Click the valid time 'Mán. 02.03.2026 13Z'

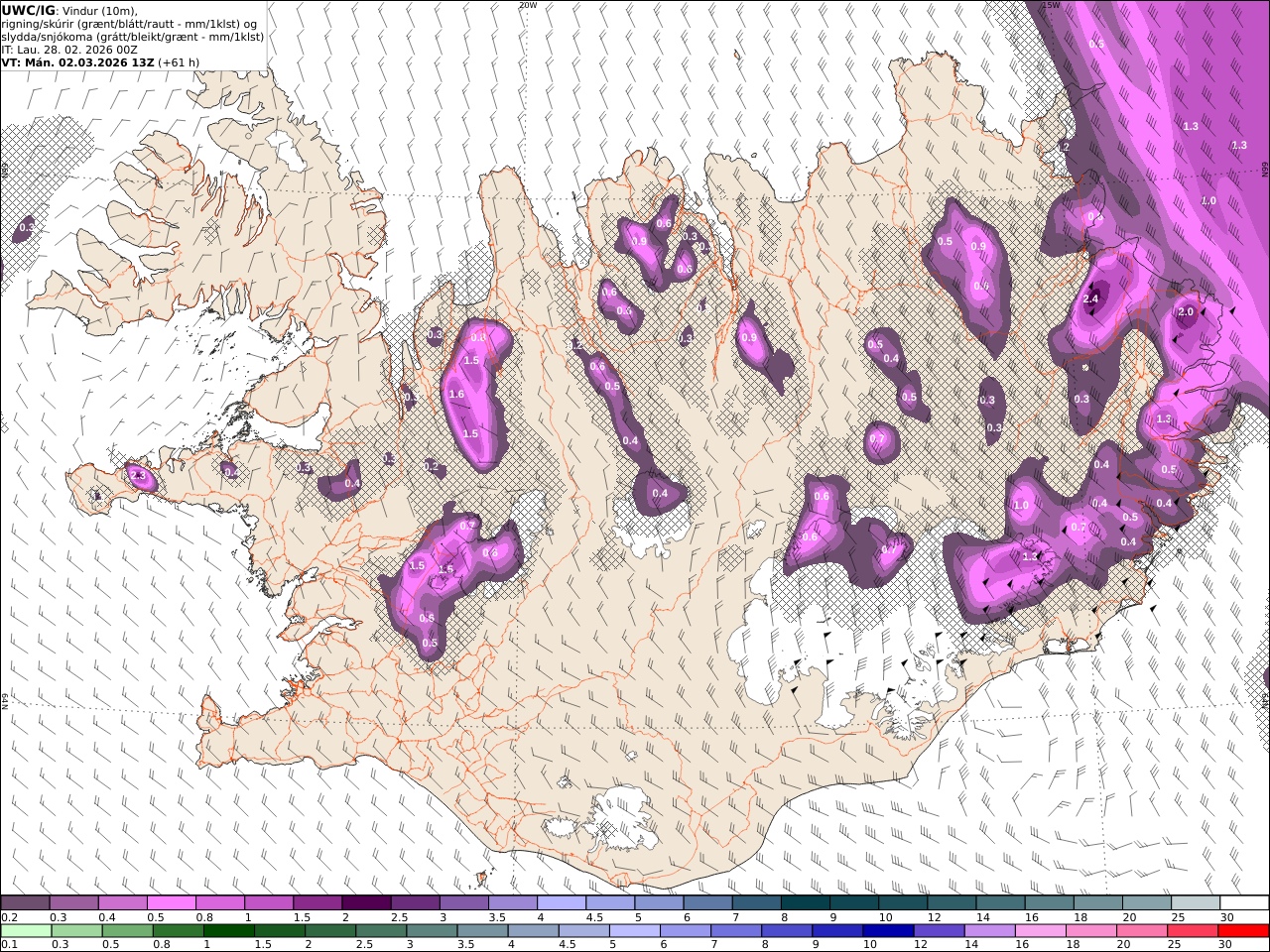coord(89,61)
